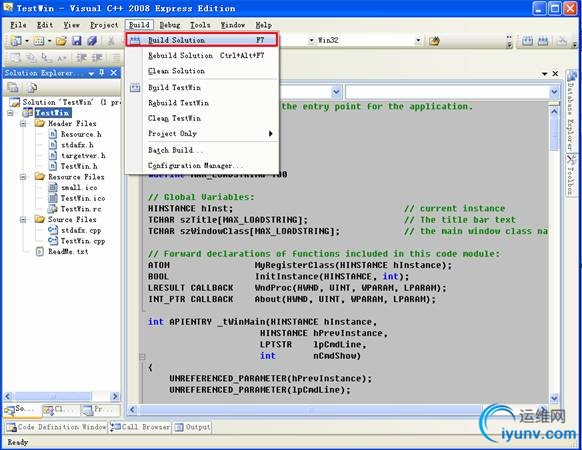Click the icon left of Win32 dropdown's neighbor folder-search button

pos(434,40)
